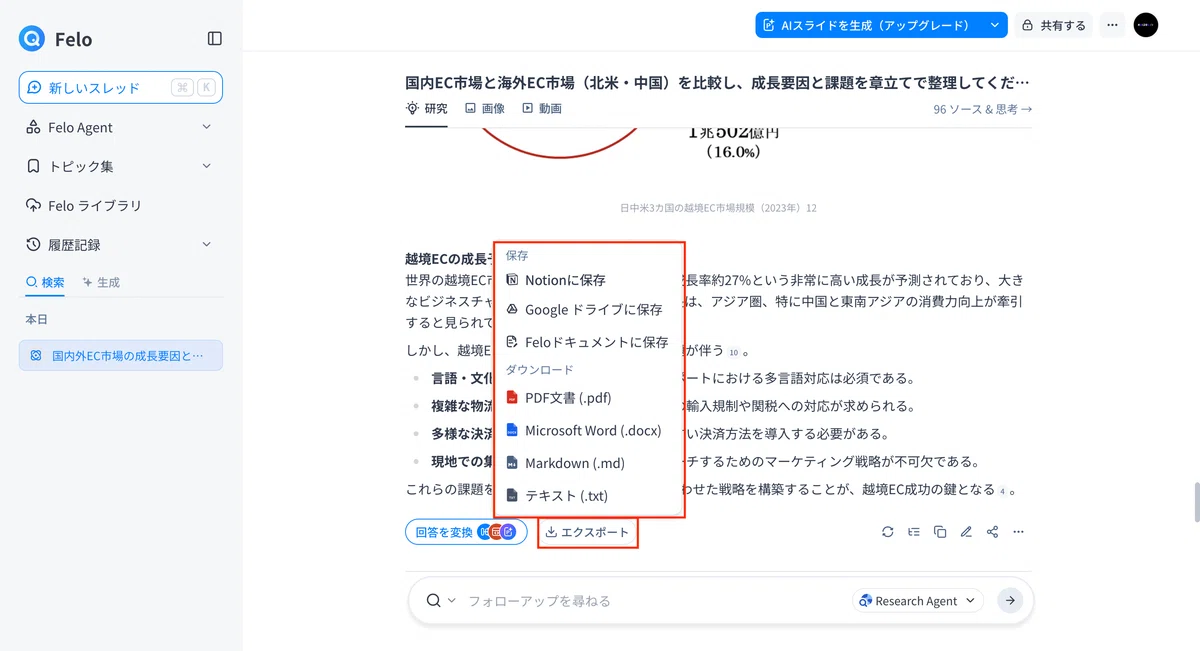Collapse the sidebar panel icon

(x=215, y=38)
